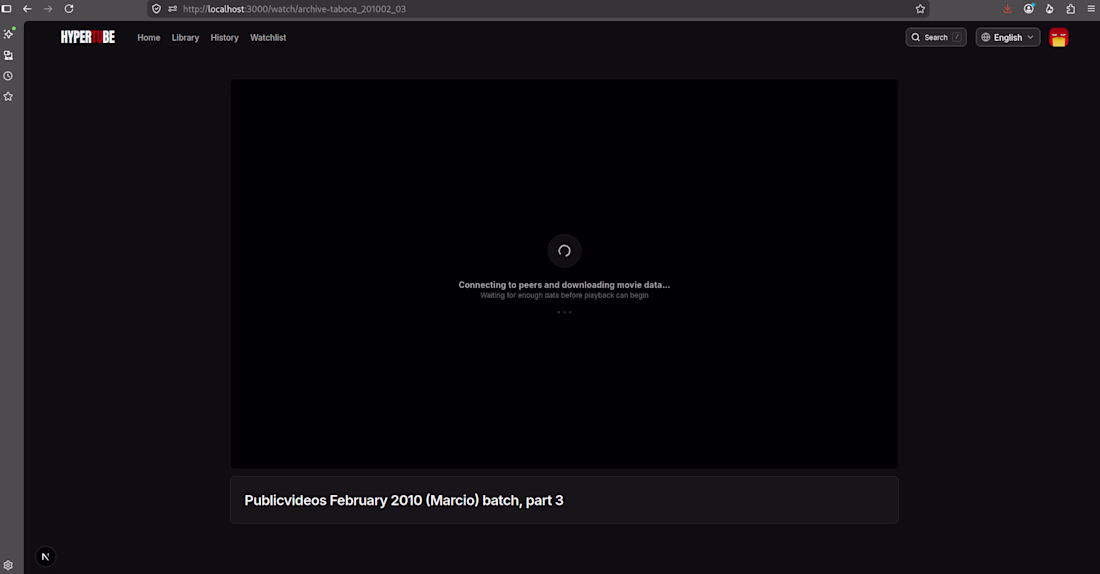
Task: Click the 'Publicvideos February 2010' title
Action: coord(403,500)
